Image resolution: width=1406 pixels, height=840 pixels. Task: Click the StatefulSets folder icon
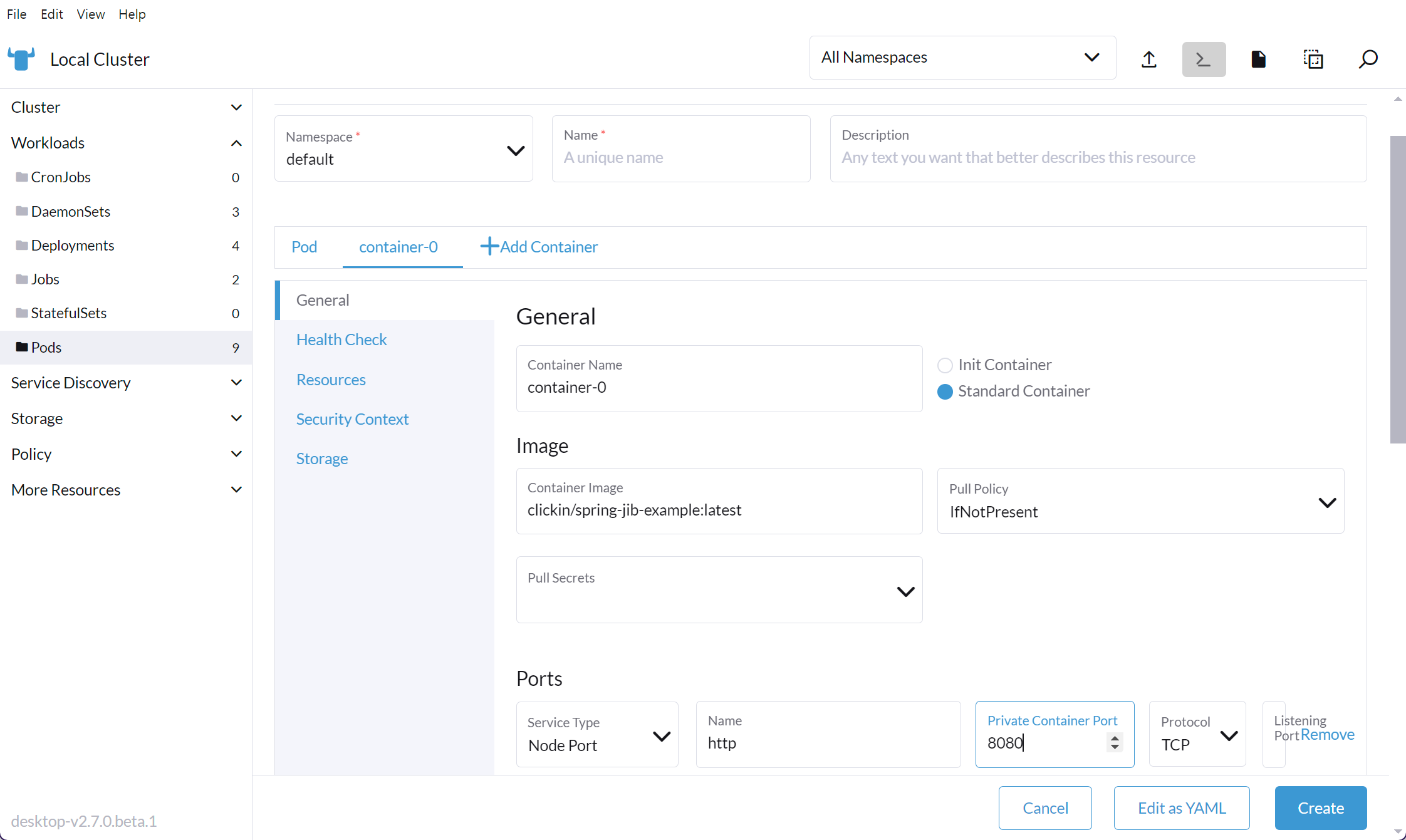pyautogui.click(x=22, y=313)
